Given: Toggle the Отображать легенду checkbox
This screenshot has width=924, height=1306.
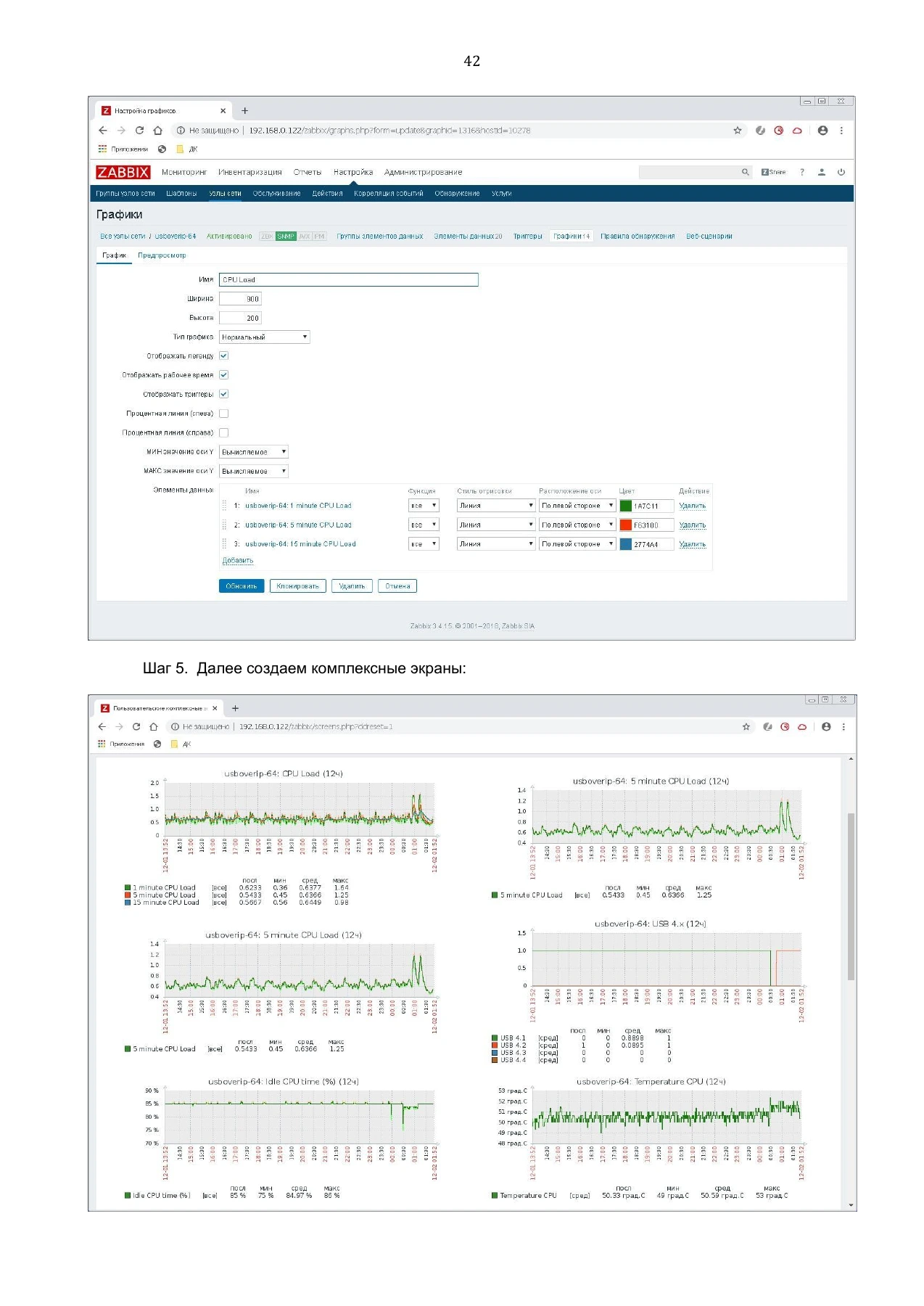Looking at the screenshot, I should pos(224,356).
